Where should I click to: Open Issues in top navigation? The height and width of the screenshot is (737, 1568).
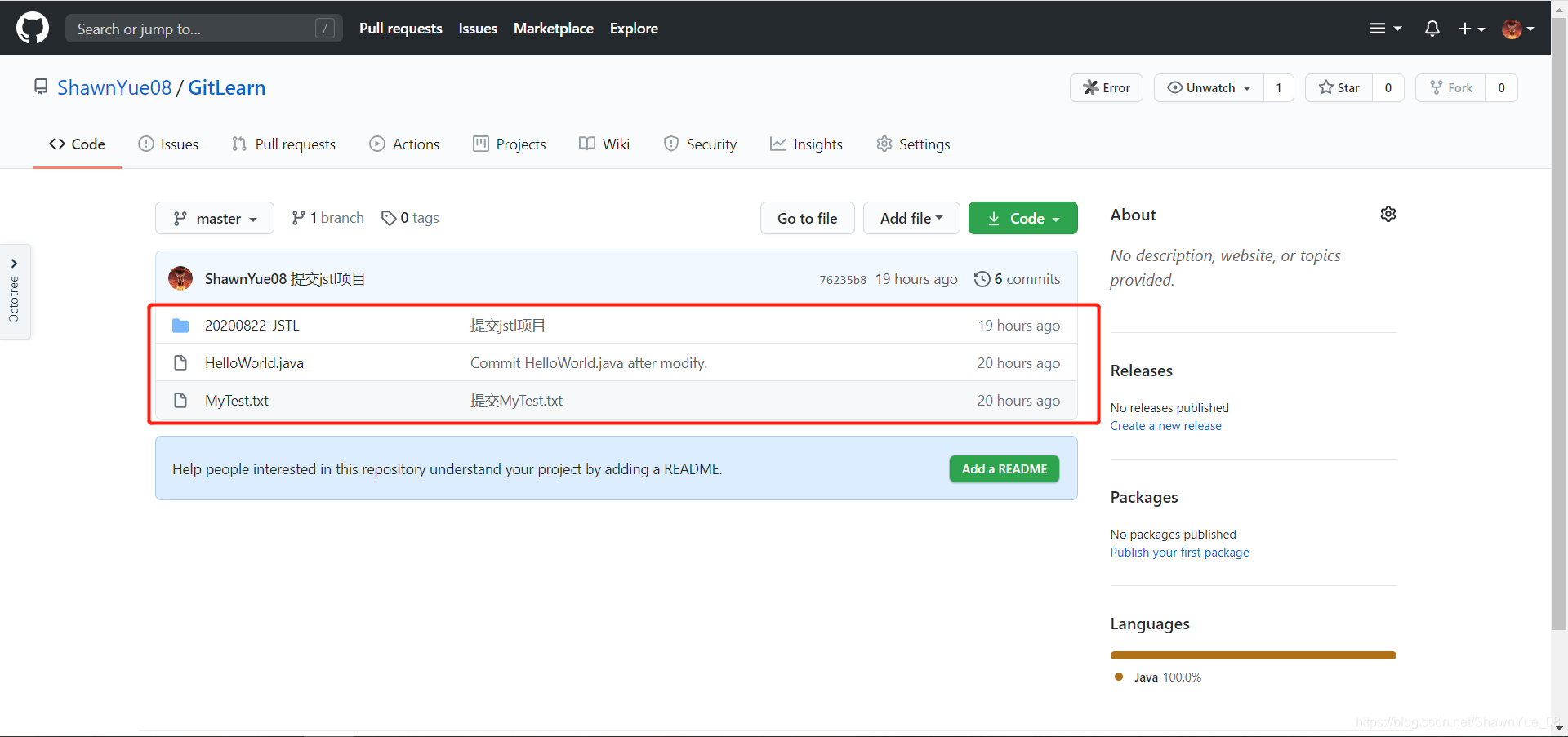[x=478, y=29]
